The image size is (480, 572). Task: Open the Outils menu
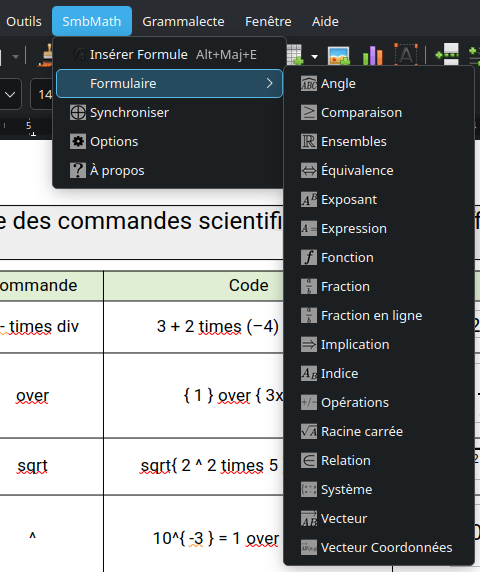point(23,22)
